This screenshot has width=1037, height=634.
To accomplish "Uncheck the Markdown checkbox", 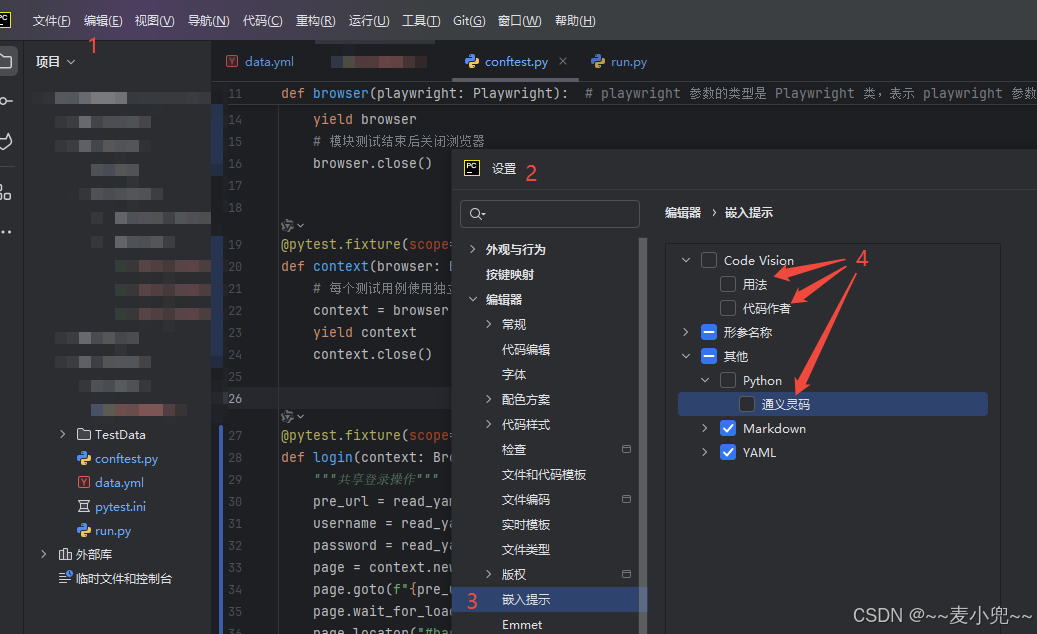I will tap(728, 428).
